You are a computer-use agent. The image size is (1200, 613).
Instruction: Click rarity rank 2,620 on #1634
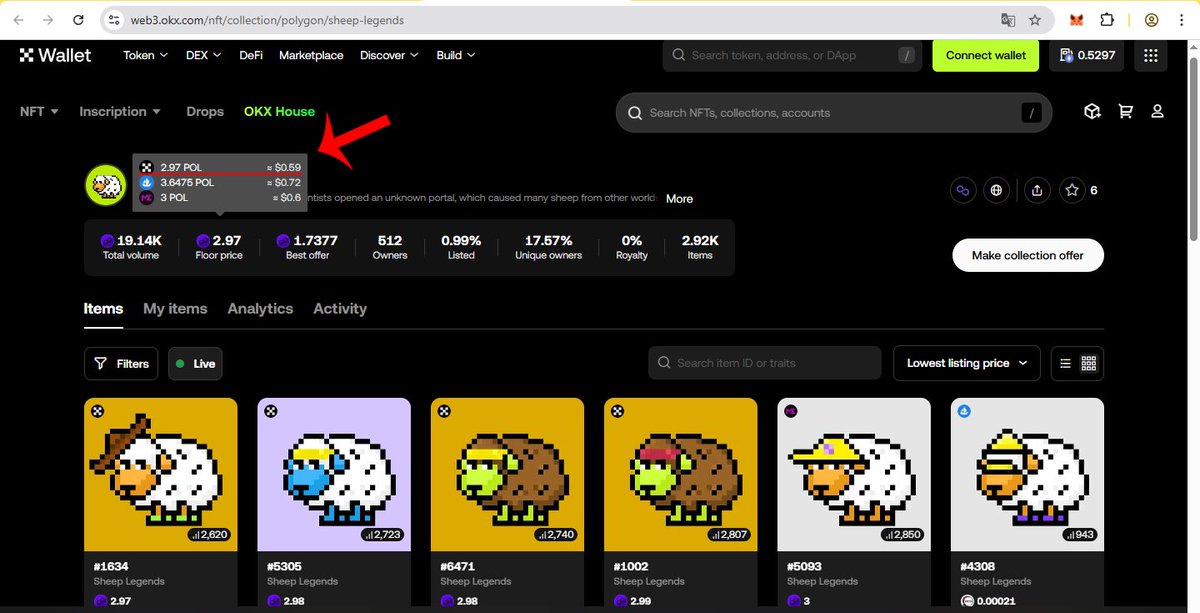pos(208,535)
